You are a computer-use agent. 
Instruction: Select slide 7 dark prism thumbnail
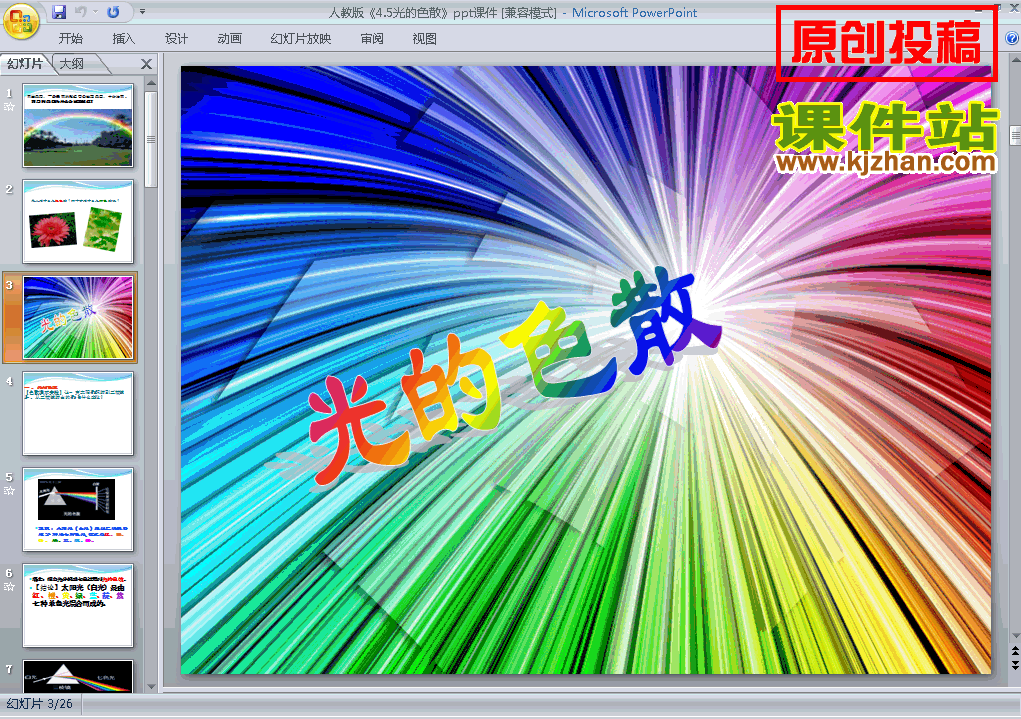pos(78,676)
